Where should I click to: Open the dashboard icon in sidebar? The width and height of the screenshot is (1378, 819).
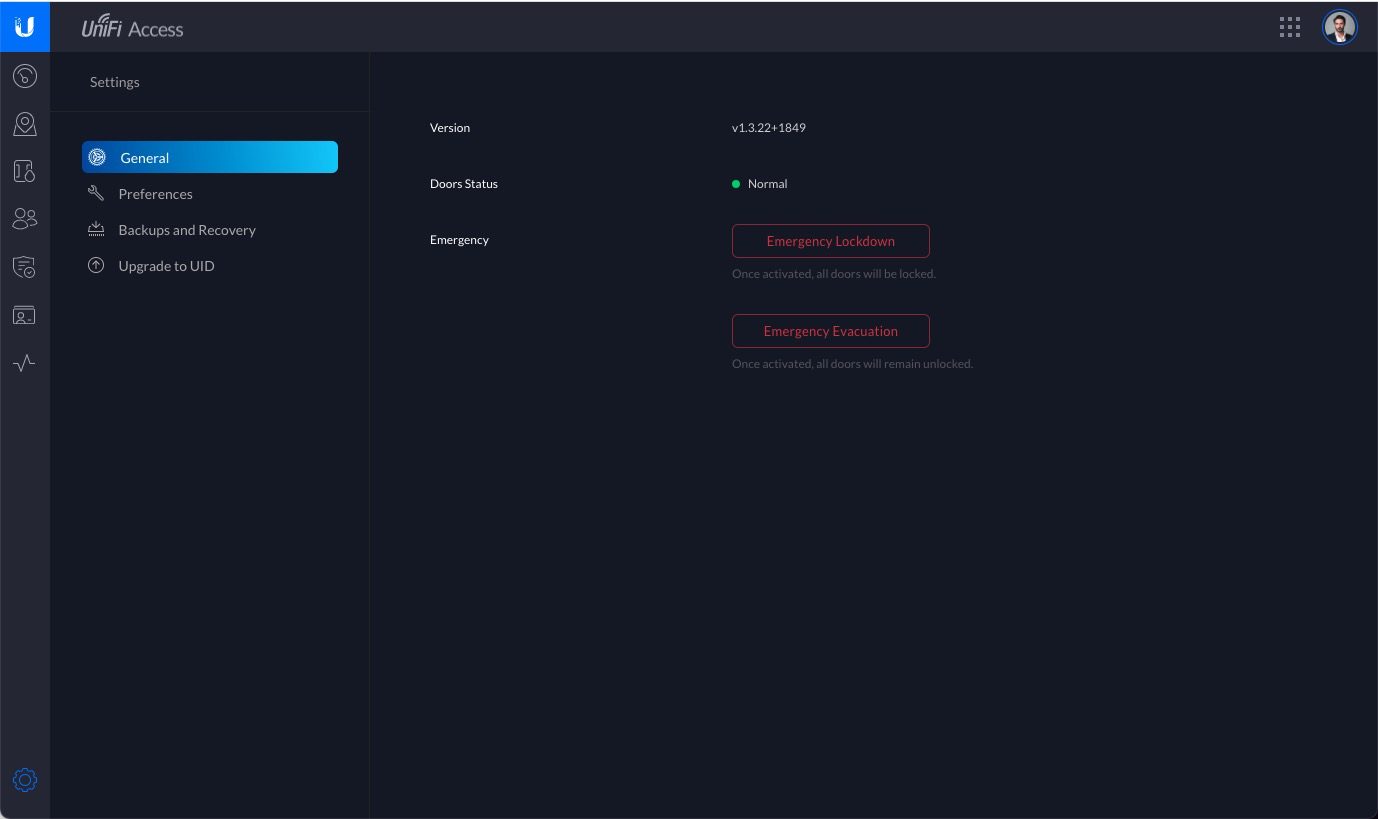25,76
